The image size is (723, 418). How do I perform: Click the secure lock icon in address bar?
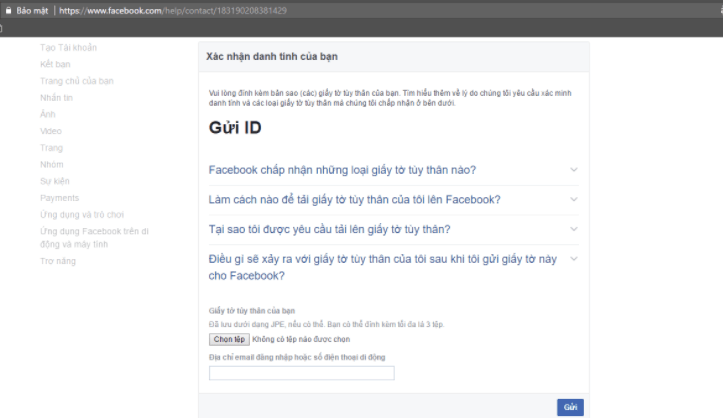8,10
